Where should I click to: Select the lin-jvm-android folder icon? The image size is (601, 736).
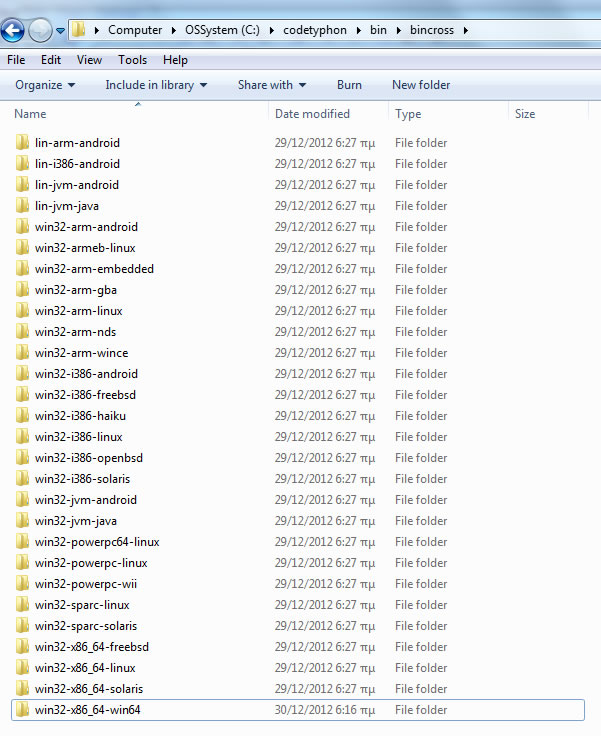coord(22,184)
